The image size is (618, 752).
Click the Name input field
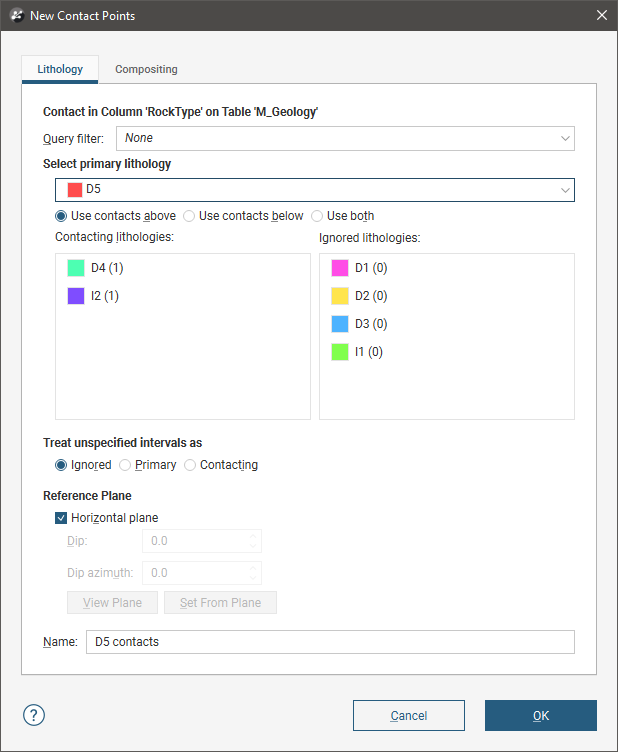[330, 642]
